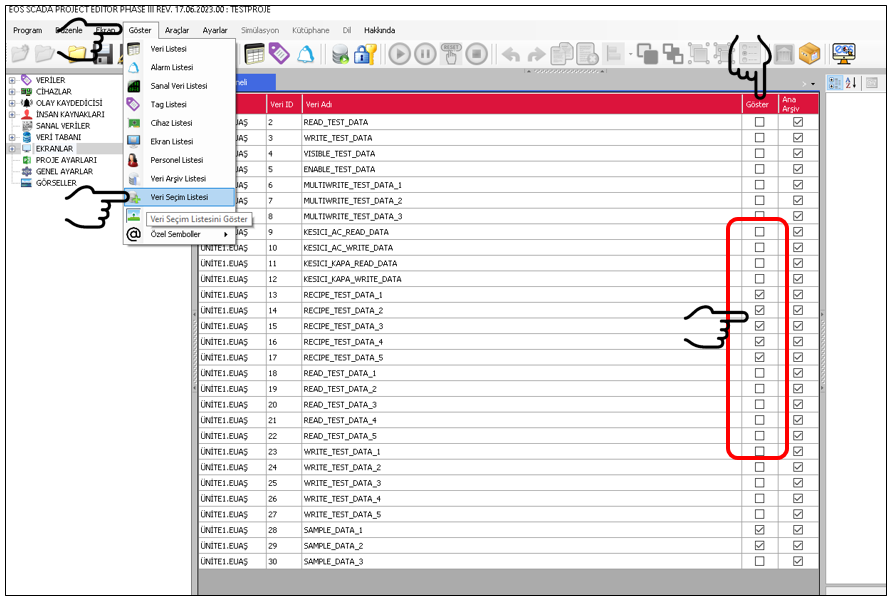Viewport: 894px width, 602px height.
Task: Click the bring to front icon
Action: 647,54
